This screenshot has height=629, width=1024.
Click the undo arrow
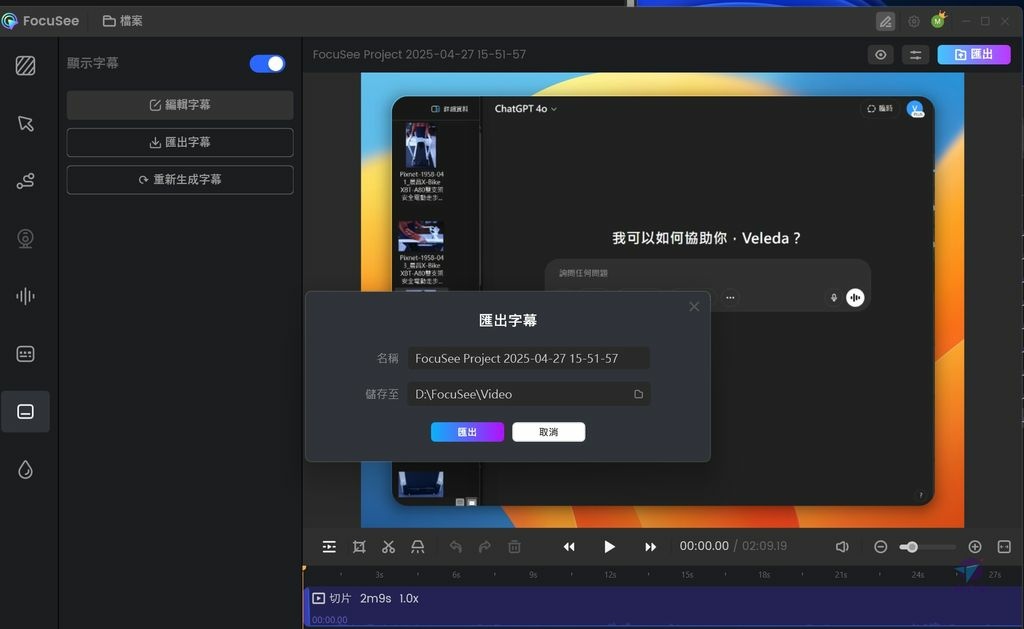(x=455, y=547)
